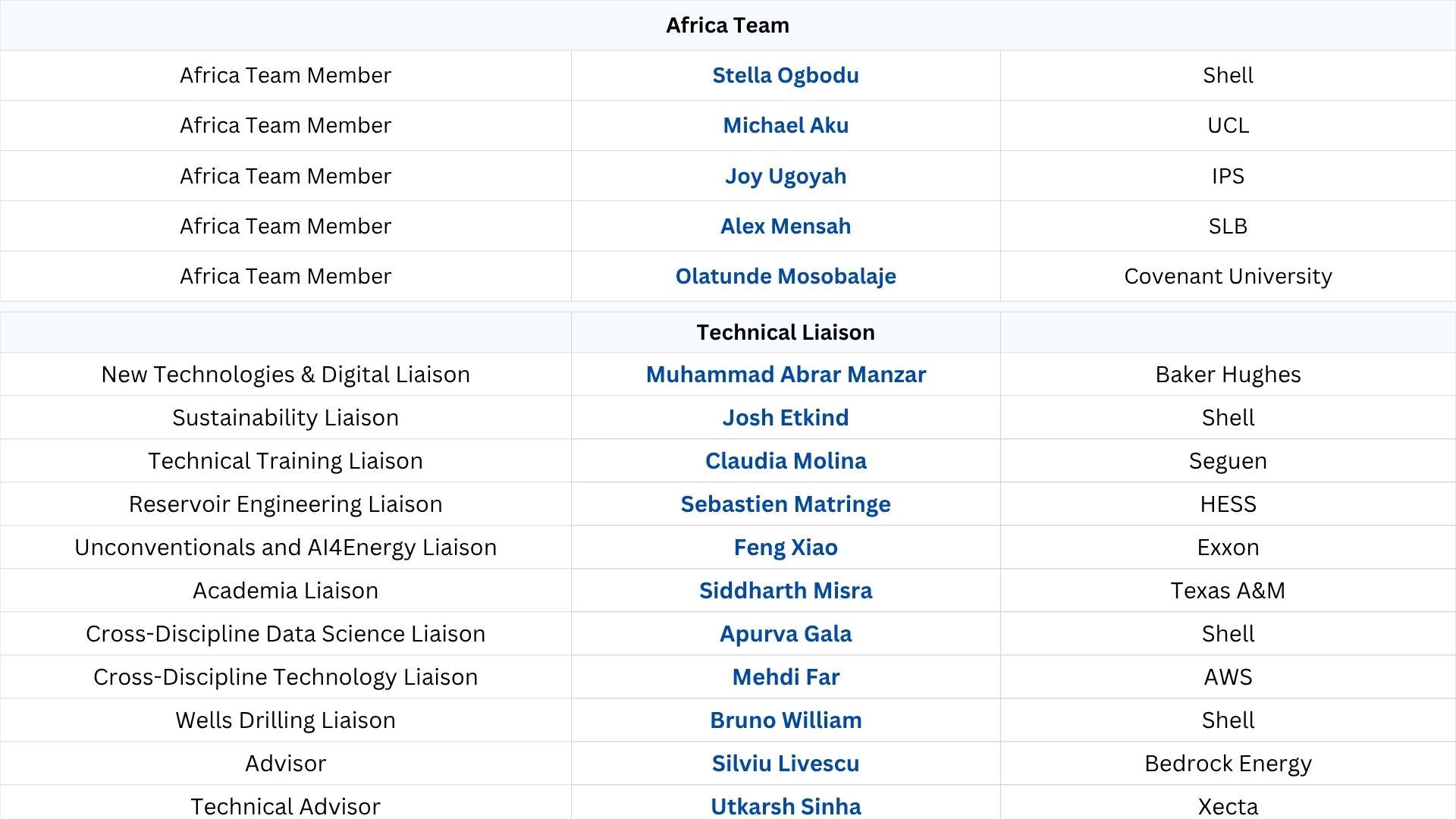Open the Josh Etkind link
Viewport: 1456px width, 819px height.
pyautogui.click(x=785, y=418)
